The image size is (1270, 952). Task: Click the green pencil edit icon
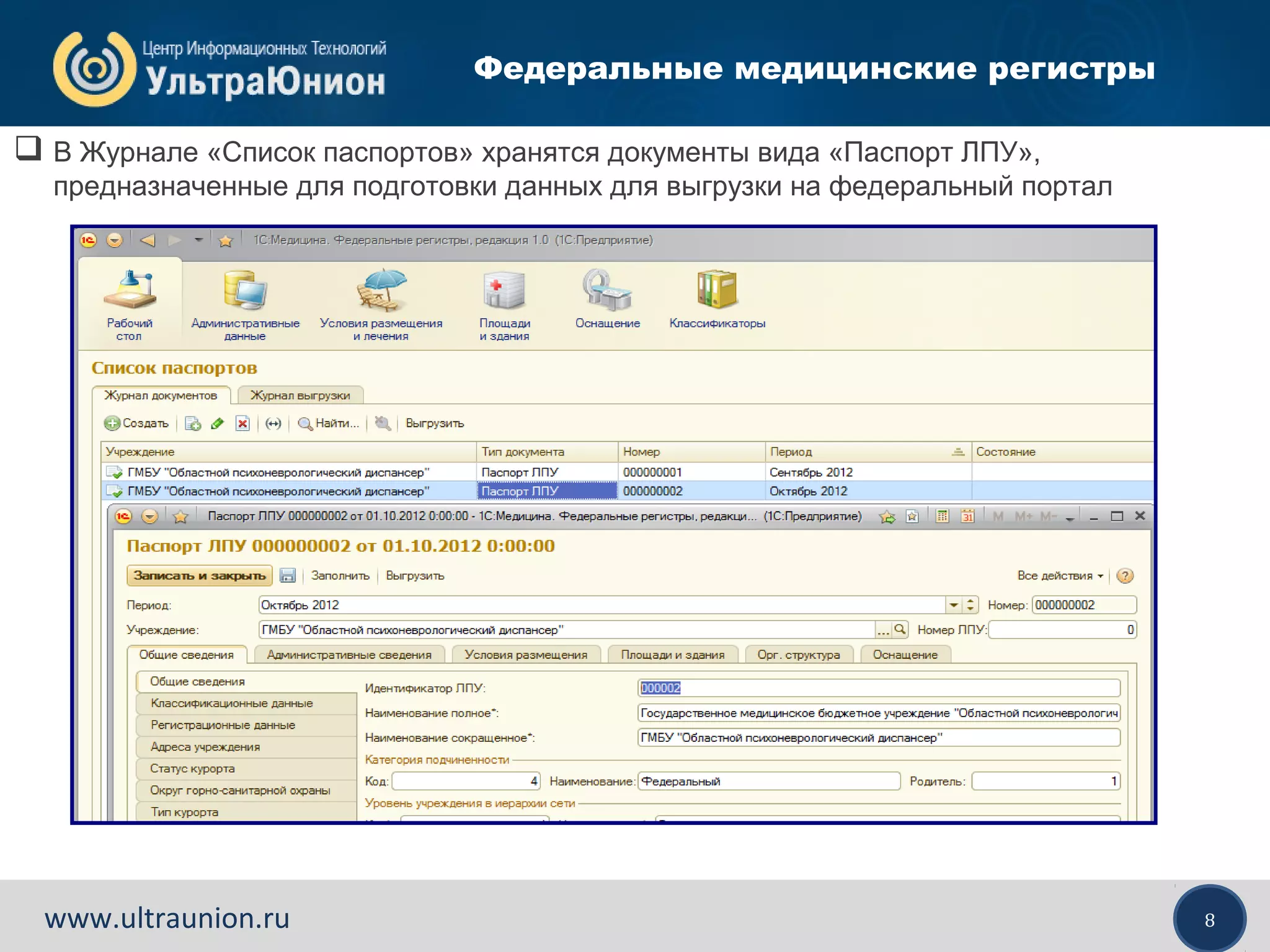tap(218, 423)
